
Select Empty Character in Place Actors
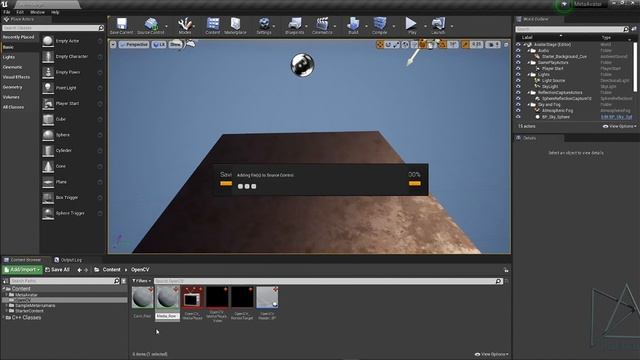click(x=72, y=57)
